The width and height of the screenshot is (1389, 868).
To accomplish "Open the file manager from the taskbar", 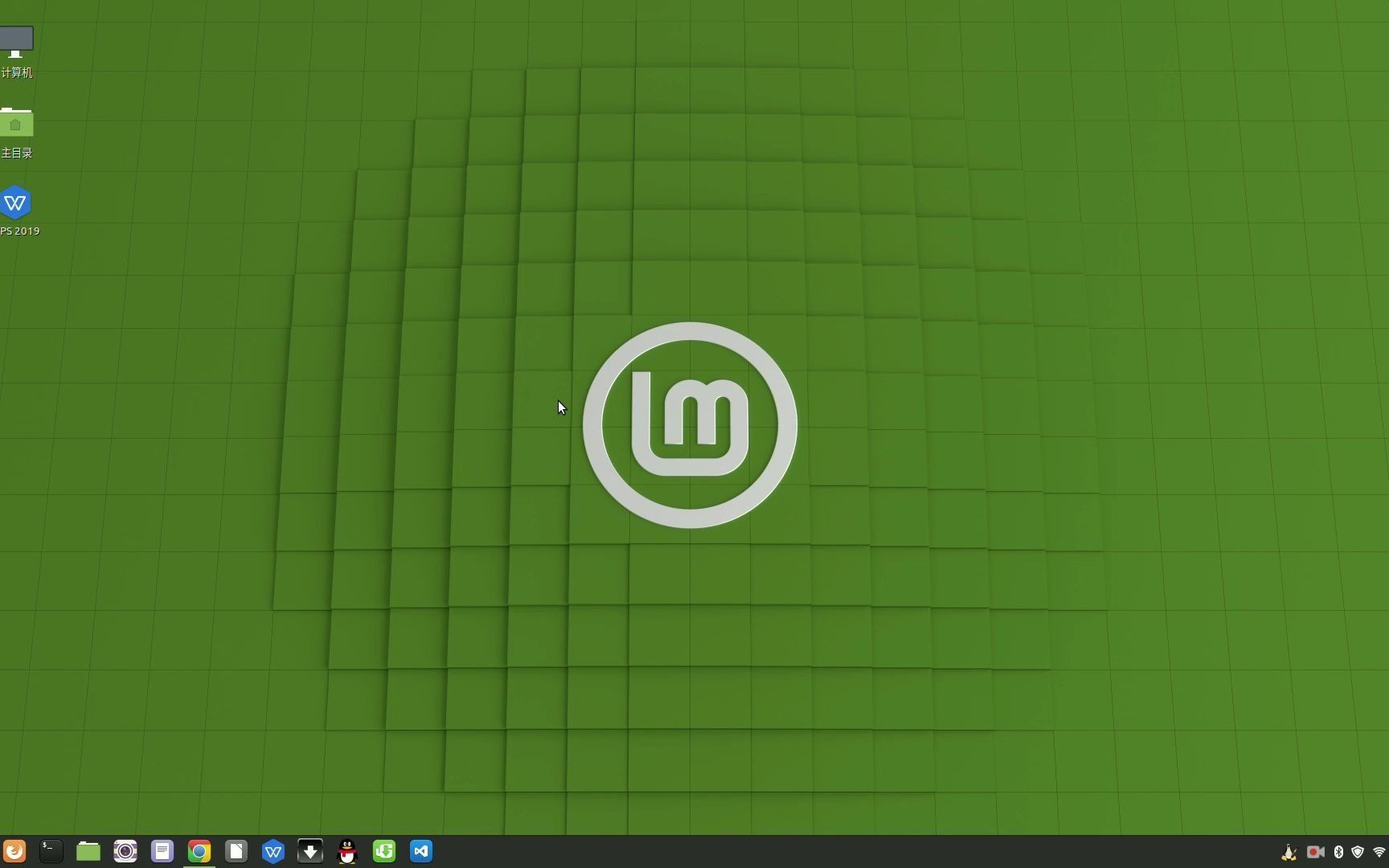I will pos(88,851).
